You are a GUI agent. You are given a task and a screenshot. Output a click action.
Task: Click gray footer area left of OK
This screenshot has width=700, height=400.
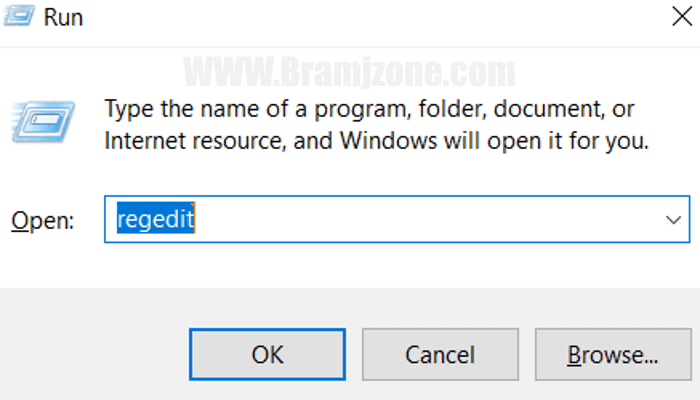click(94, 354)
